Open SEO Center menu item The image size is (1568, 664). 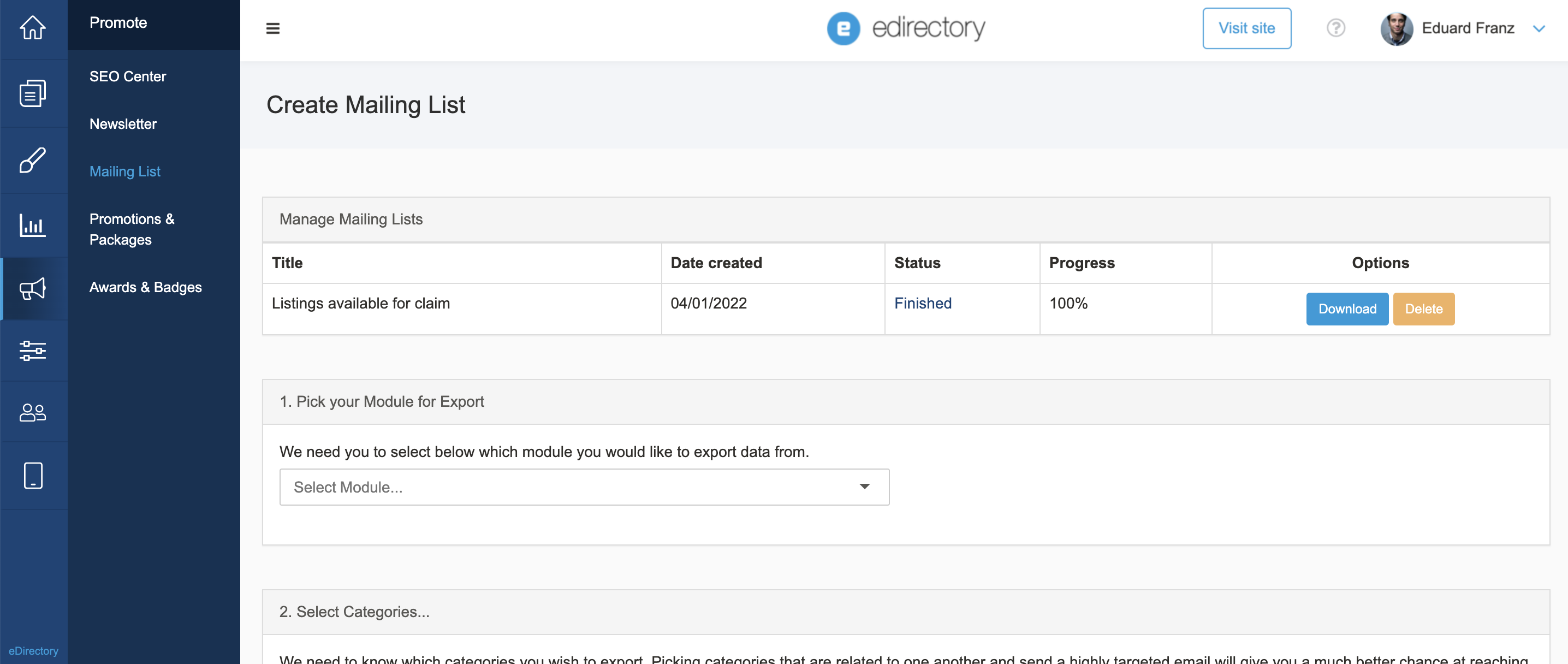coord(127,76)
